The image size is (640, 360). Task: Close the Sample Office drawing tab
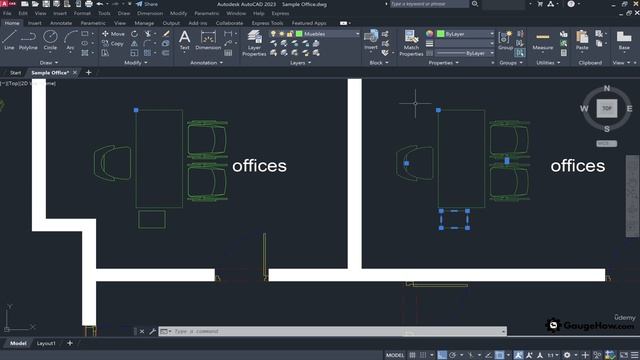(x=75, y=73)
